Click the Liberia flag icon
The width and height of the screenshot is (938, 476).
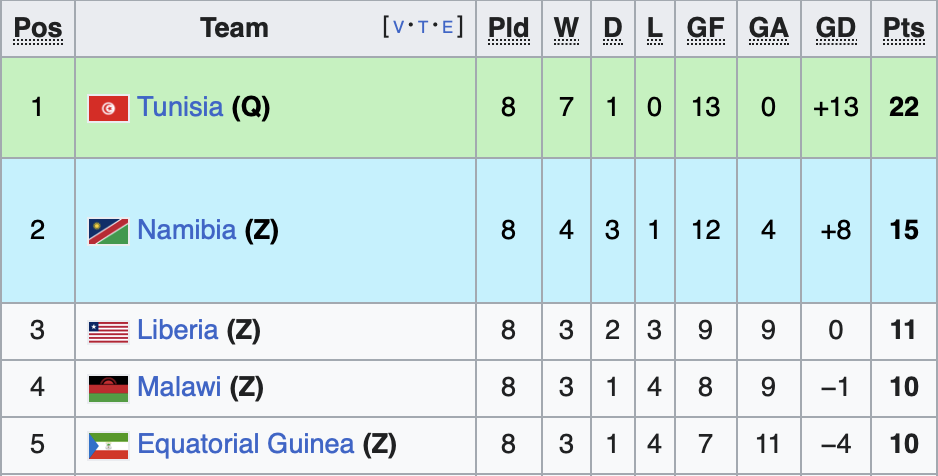point(108,331)
